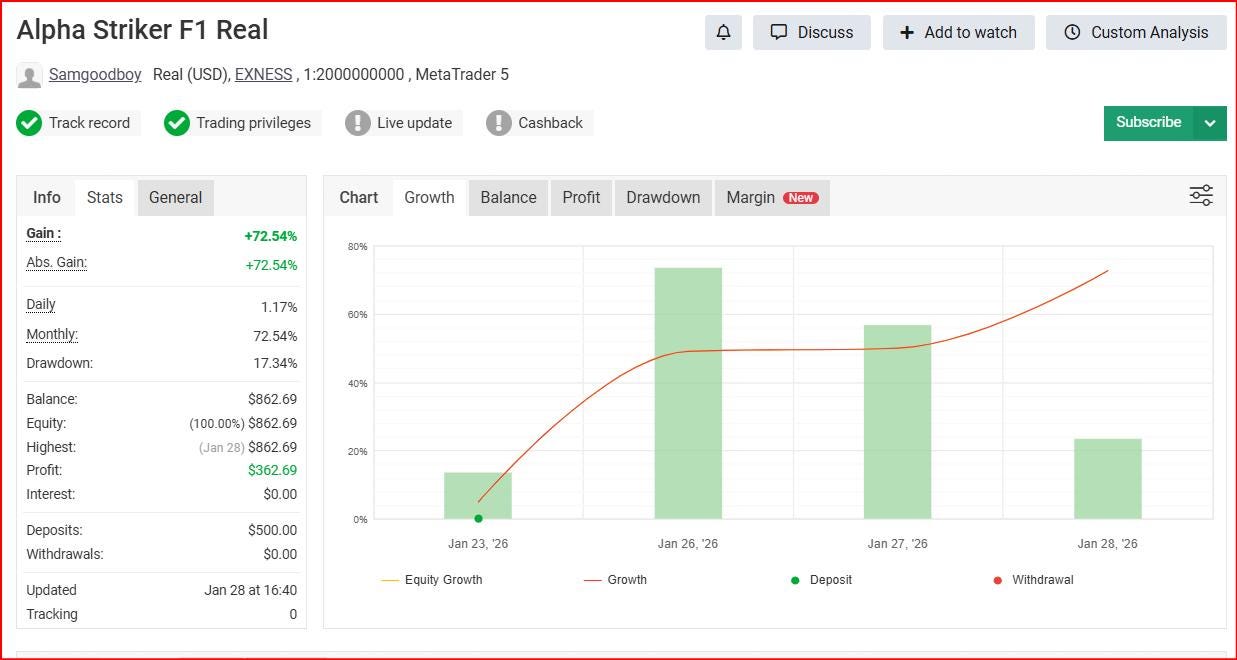Open the Margin chart tab
Viewport: 1237px width, 660px height.
coord(772,197)
